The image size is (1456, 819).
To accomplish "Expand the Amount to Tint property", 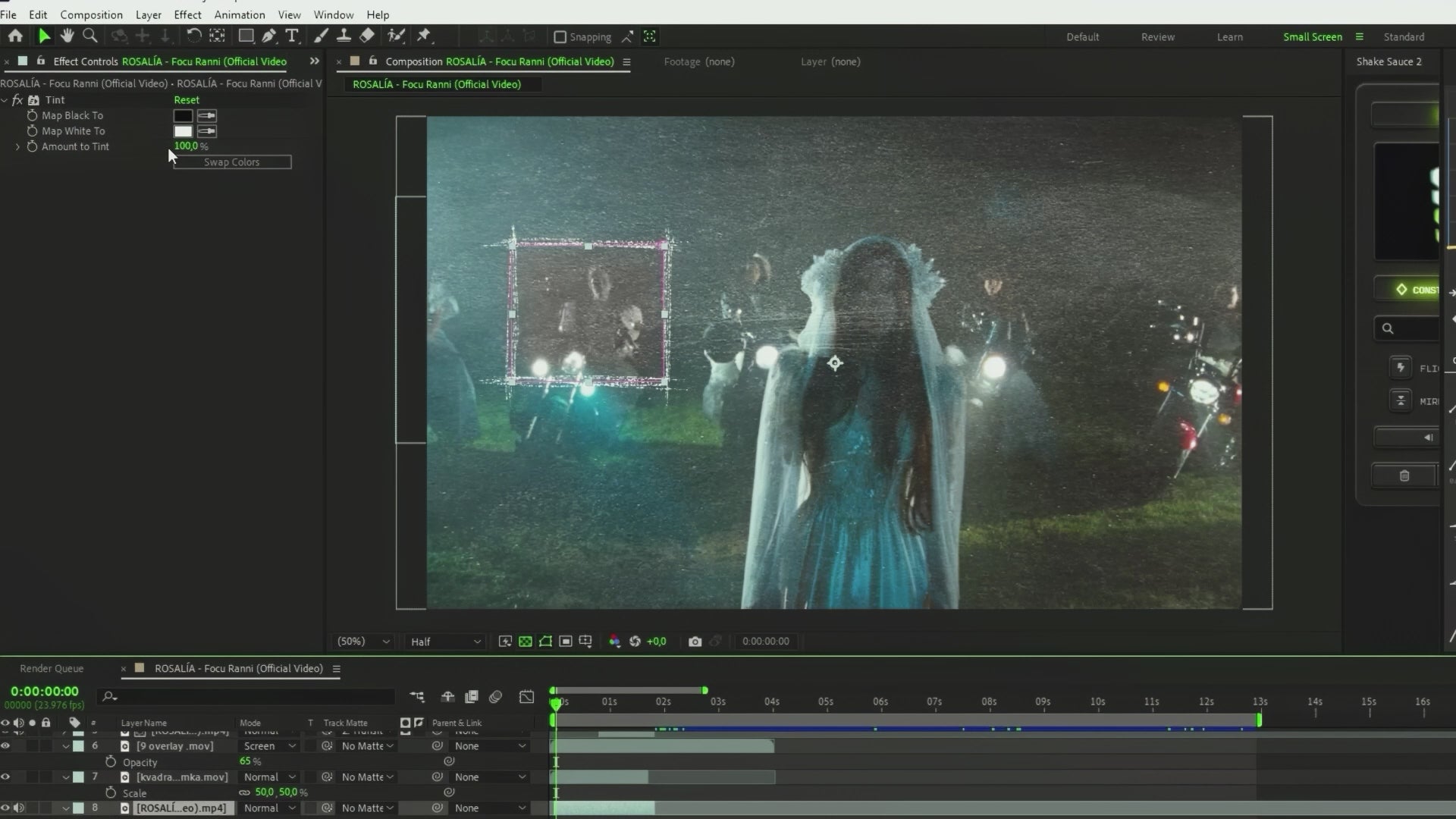I will 17,146.
